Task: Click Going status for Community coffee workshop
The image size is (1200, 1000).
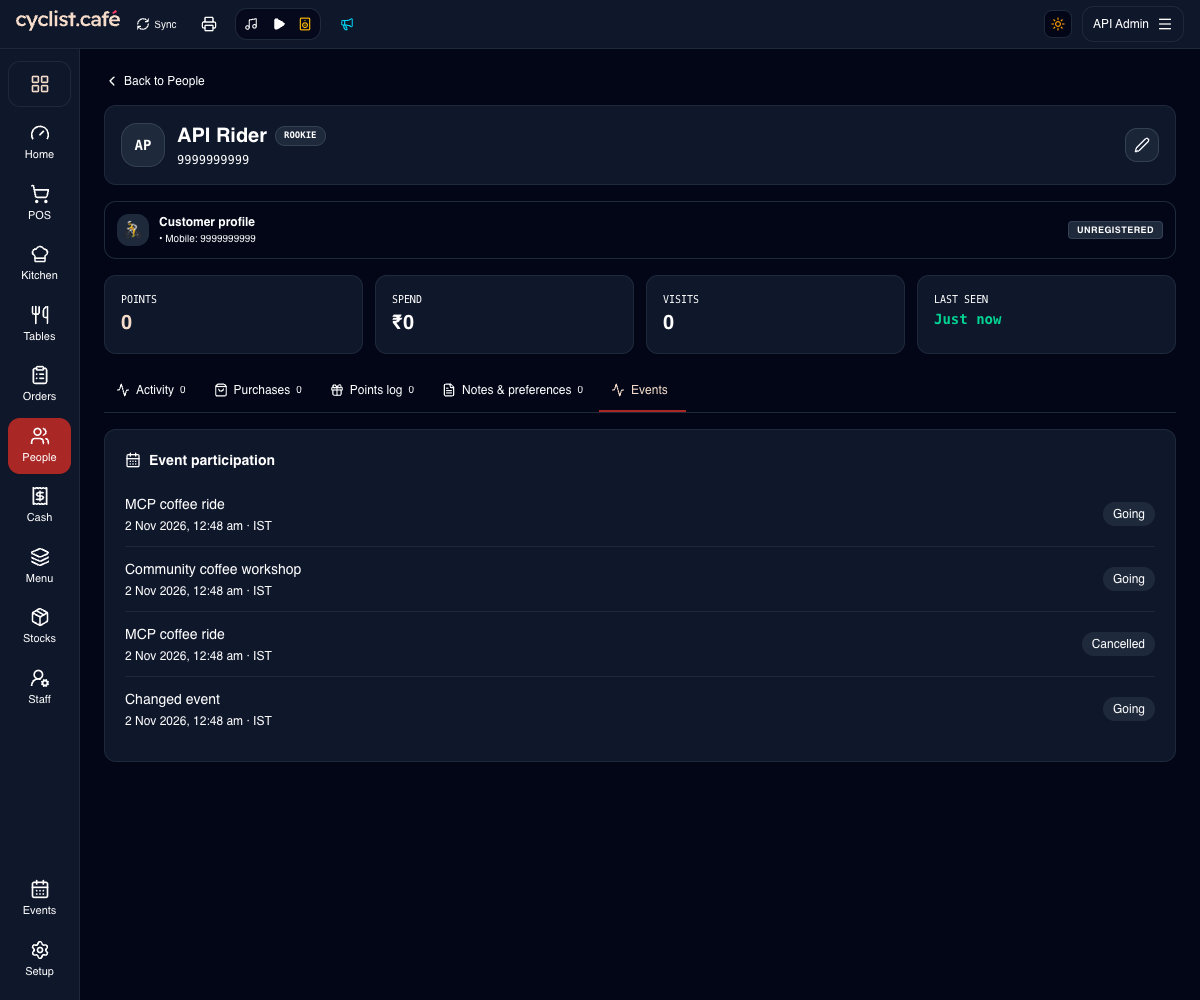Action: pos(1129,579)
